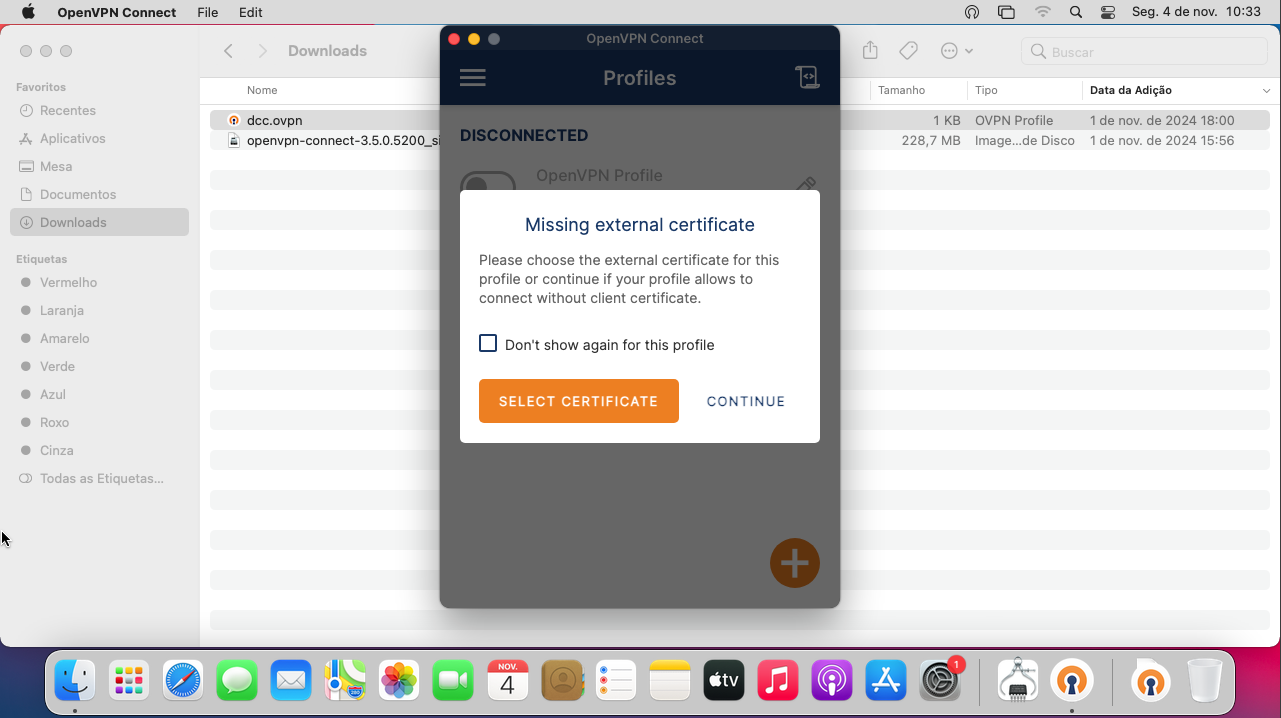Viewport: 1281px width, 718px height.
Task: Show Todas as Etiquetas
Action: pyautogui.click(x=99, y=478)
